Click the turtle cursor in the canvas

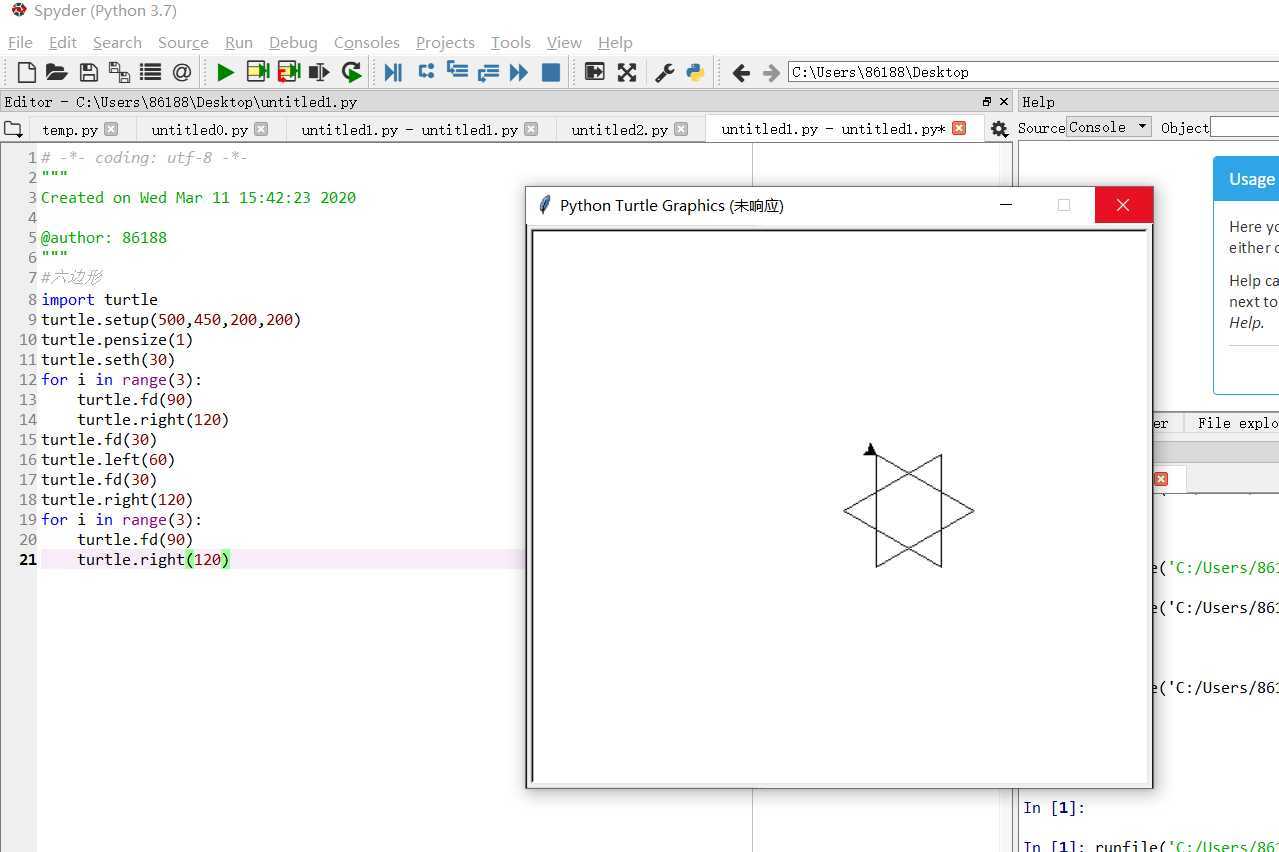[870, 450]
